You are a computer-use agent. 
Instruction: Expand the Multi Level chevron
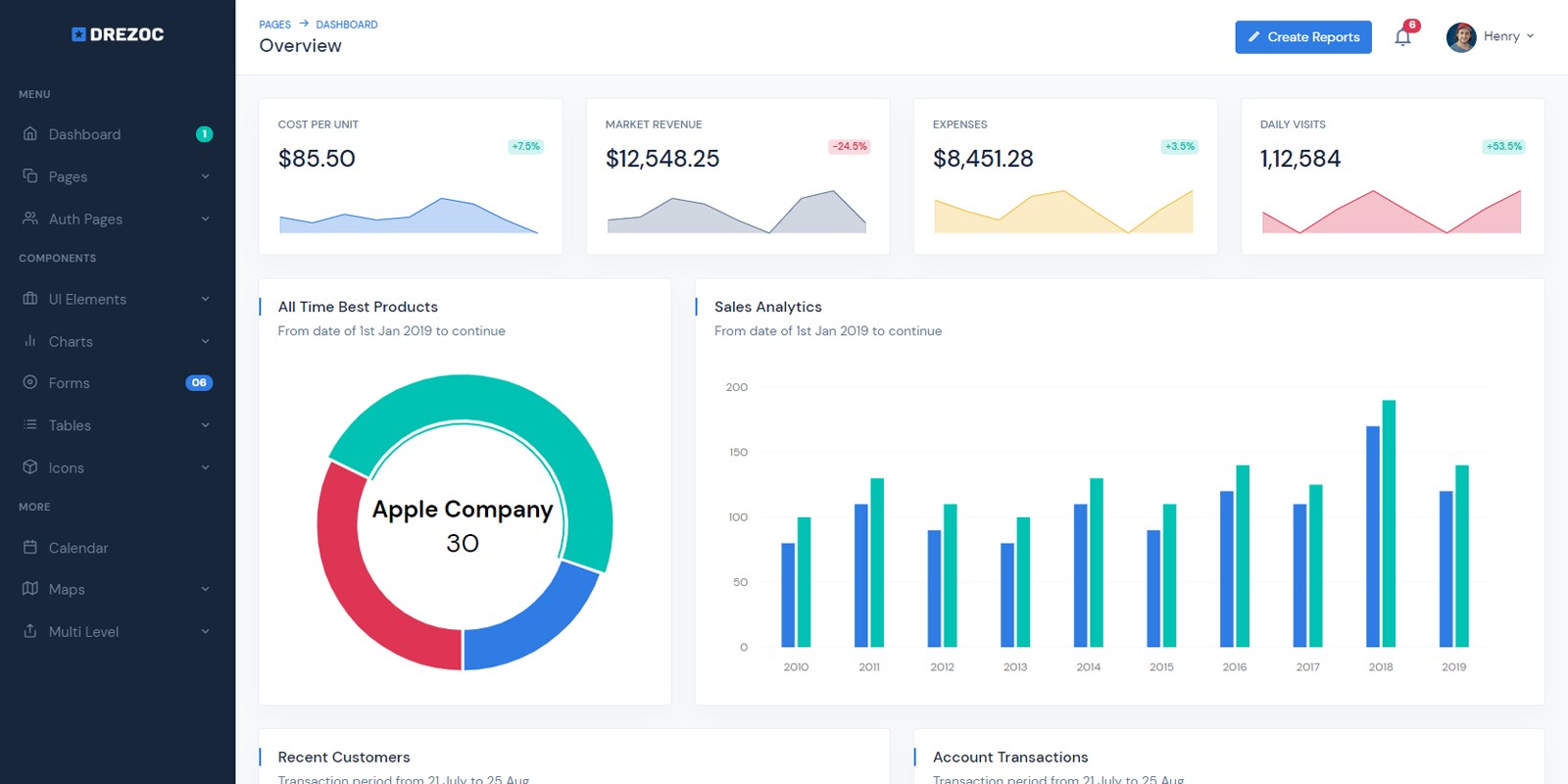206,631
